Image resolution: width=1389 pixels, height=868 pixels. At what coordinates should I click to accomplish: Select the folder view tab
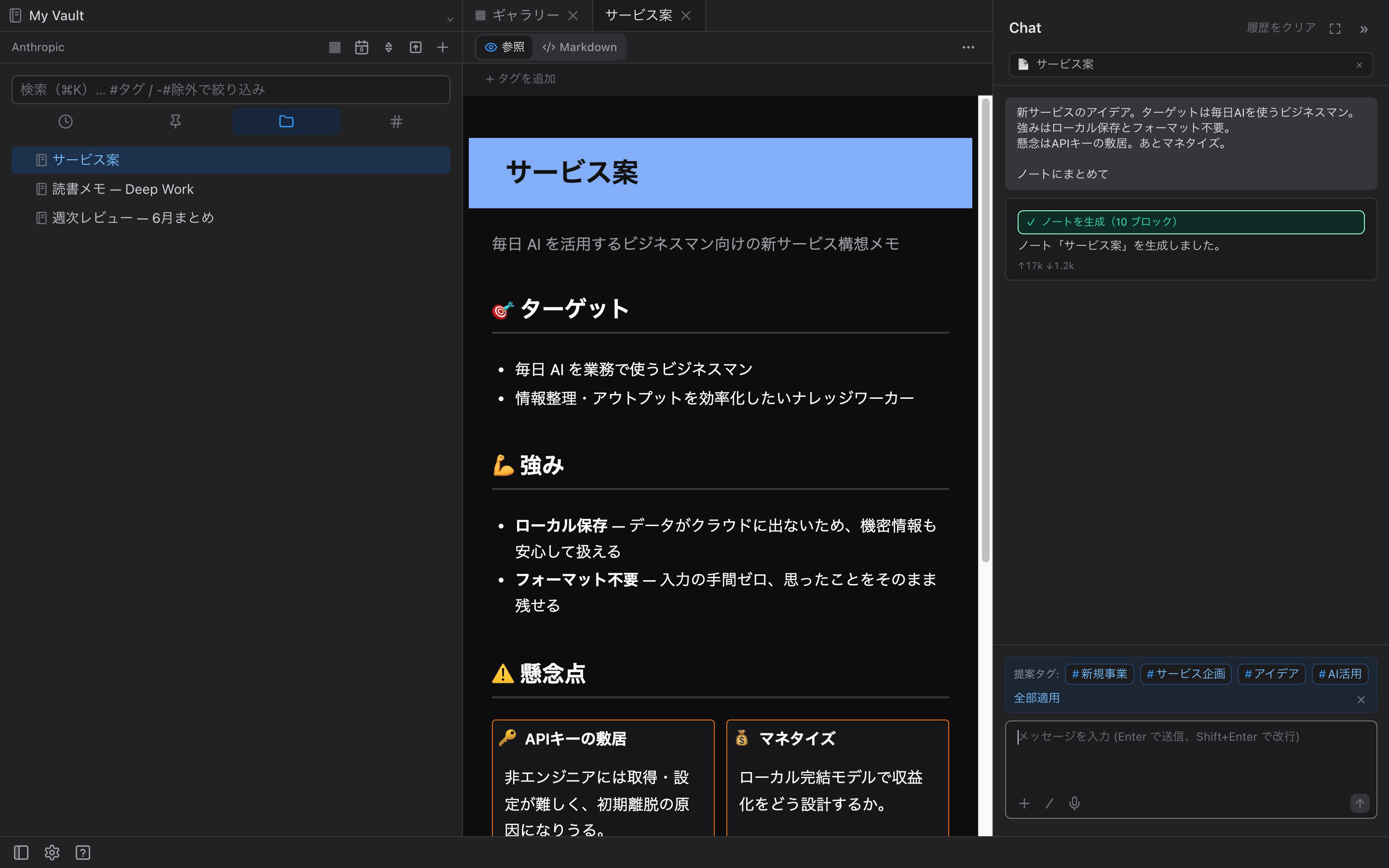pyautogui.click(x=286, y=121)
